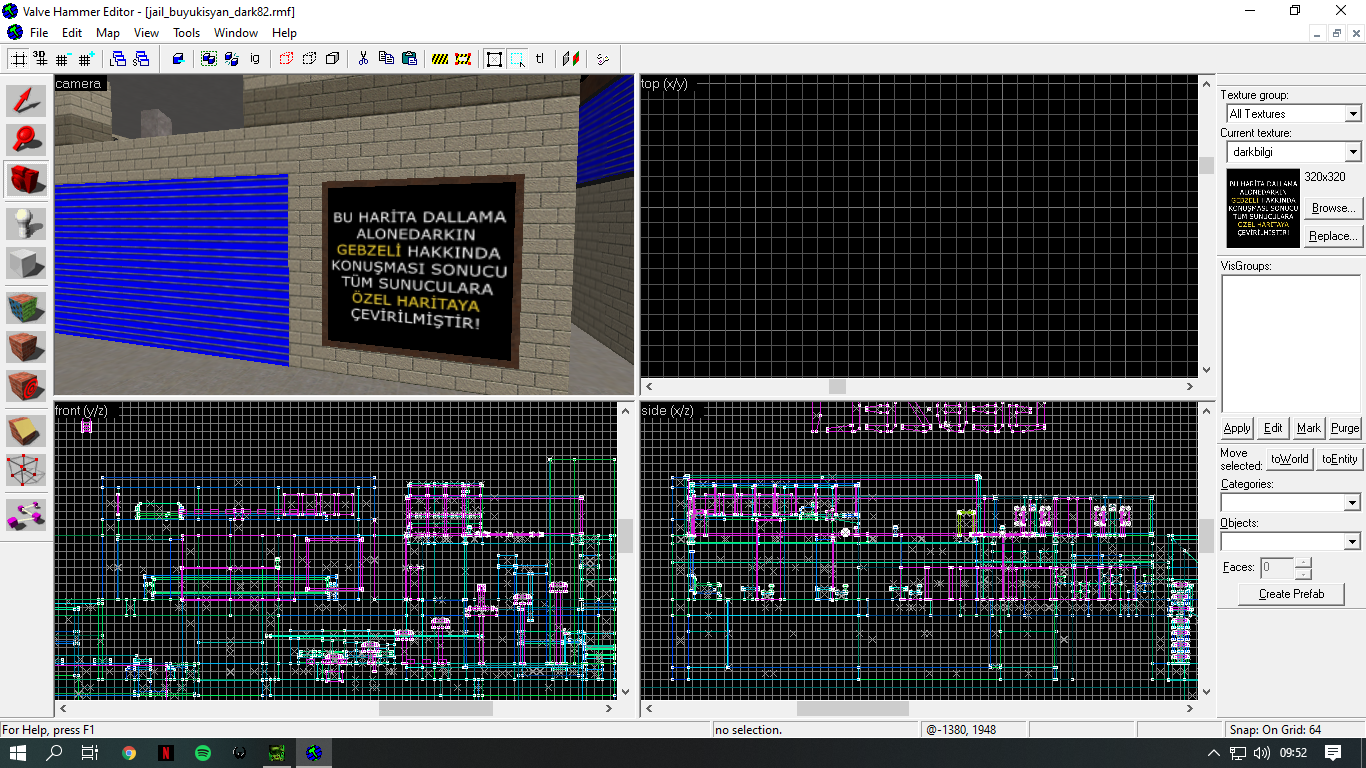Image resolution: width=1366 pixels, height=768 pixels.
Task: Toggle auto selection mode button
Action: tap(517, 59)
